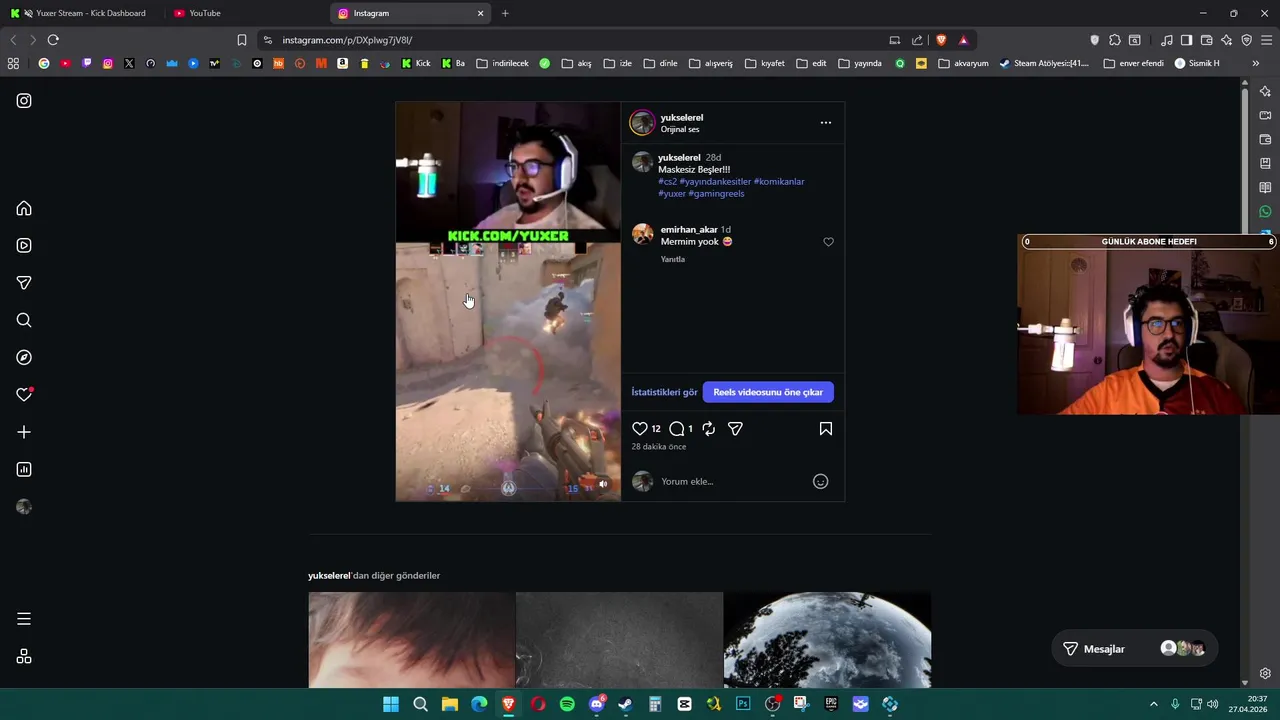Open the Kick bookmark
Screen dimensions: 1280x720
pos(416,63)
